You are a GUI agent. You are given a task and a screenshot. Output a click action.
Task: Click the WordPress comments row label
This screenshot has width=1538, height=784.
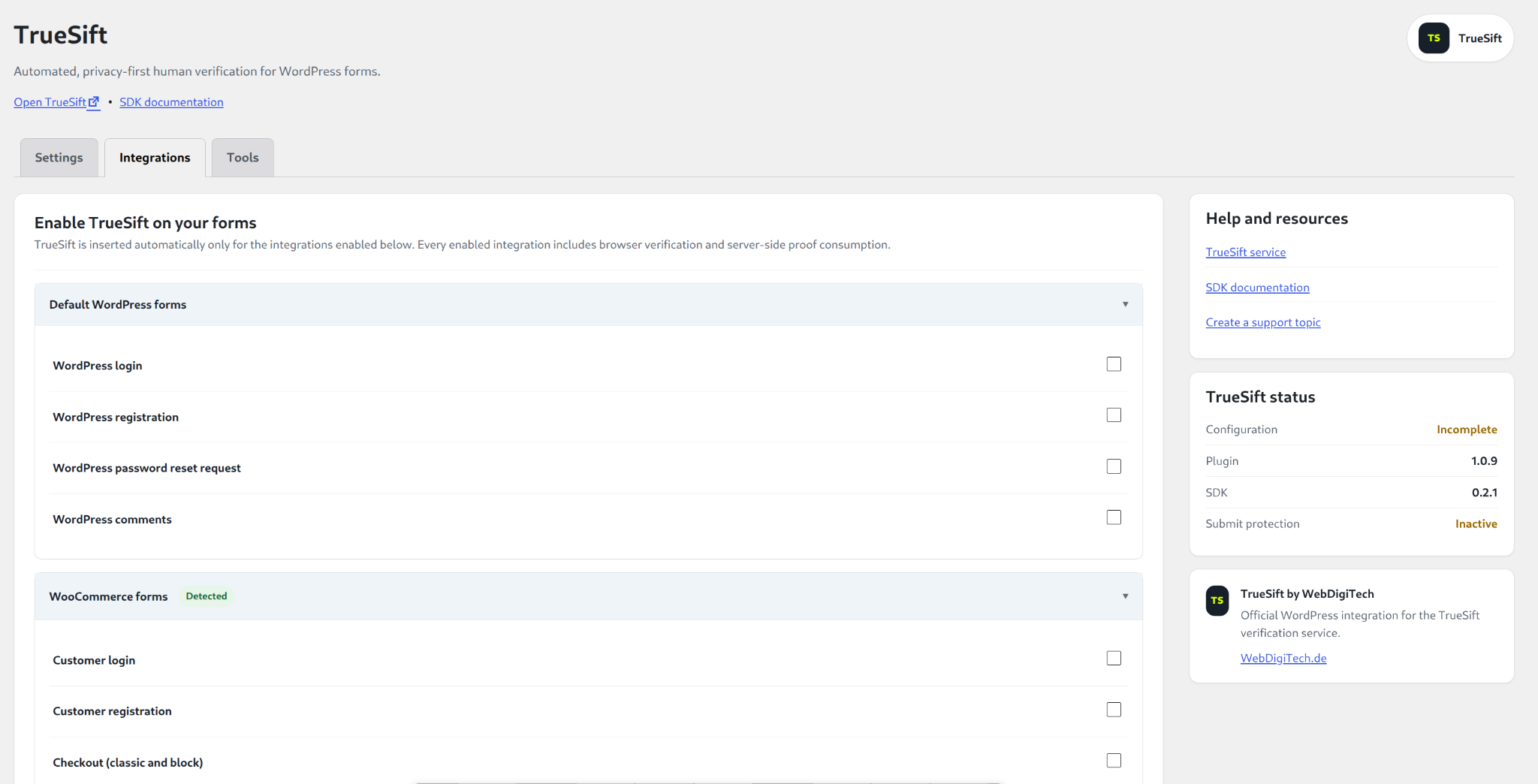(x=112, y=520)
